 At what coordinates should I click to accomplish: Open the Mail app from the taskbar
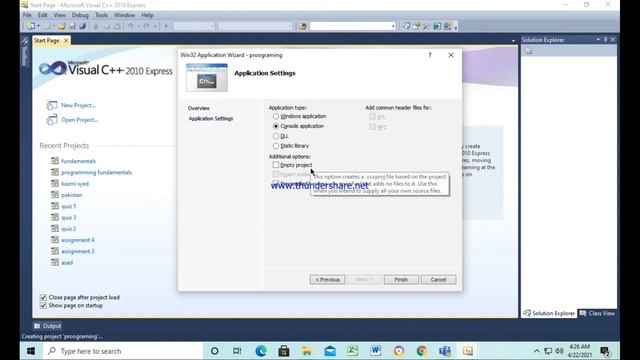coord(330,351)
